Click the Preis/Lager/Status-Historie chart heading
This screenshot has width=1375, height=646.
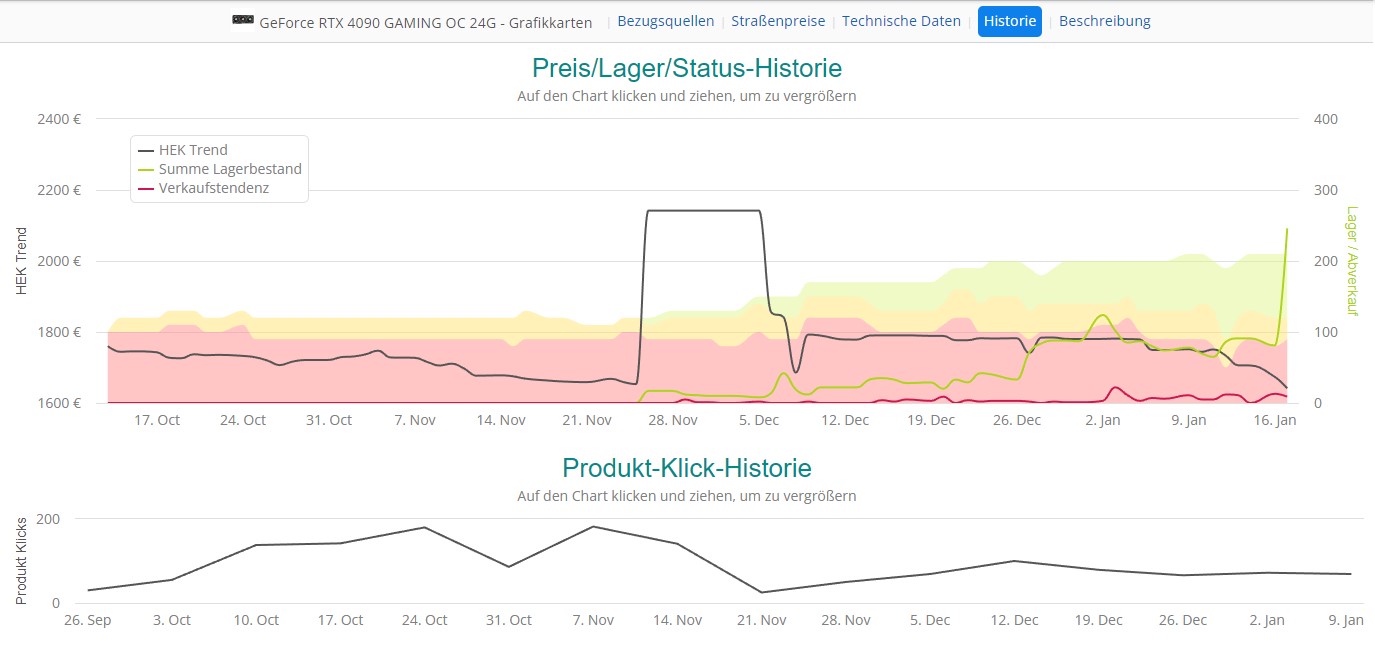[x=687, y=68]
